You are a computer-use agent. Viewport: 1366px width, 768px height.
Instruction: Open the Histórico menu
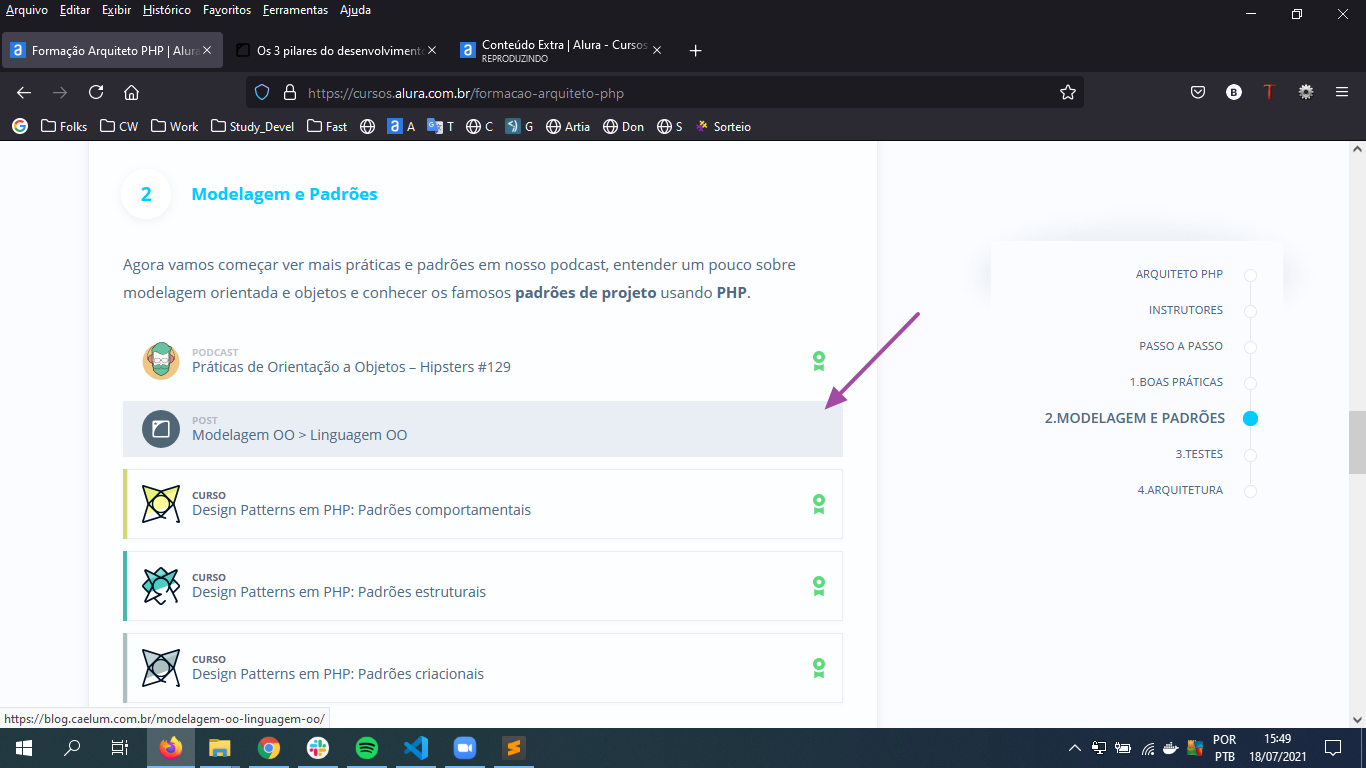[x=167, y=10]
